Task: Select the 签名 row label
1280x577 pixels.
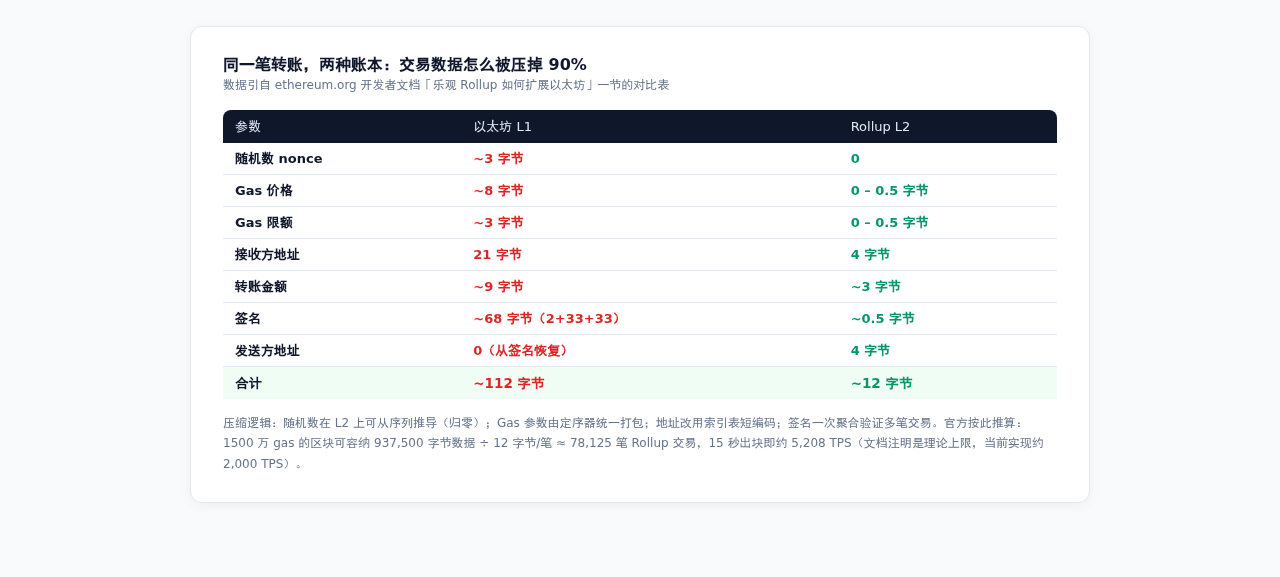Action: (248, 319)
